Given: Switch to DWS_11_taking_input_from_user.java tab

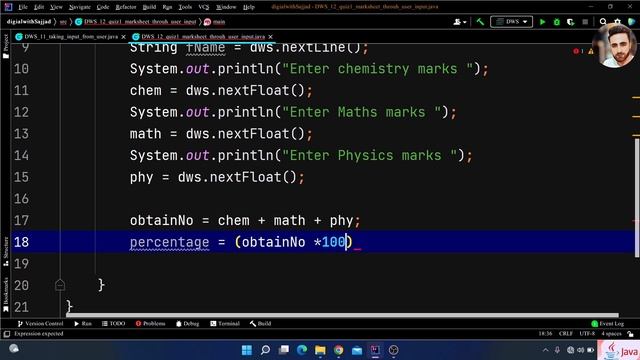Looking at the screenshot, I should point(71,37).
